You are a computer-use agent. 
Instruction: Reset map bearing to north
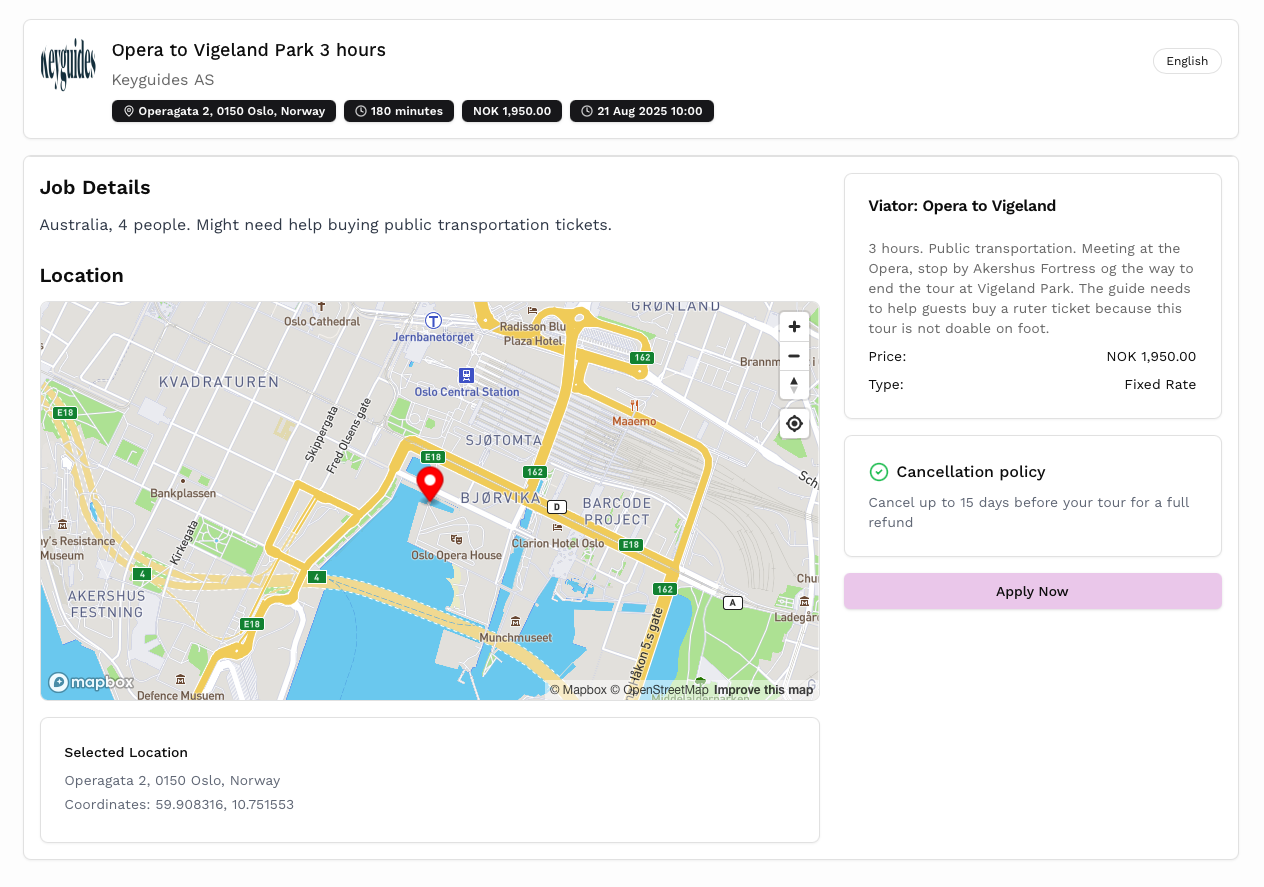tap(794, 385)
